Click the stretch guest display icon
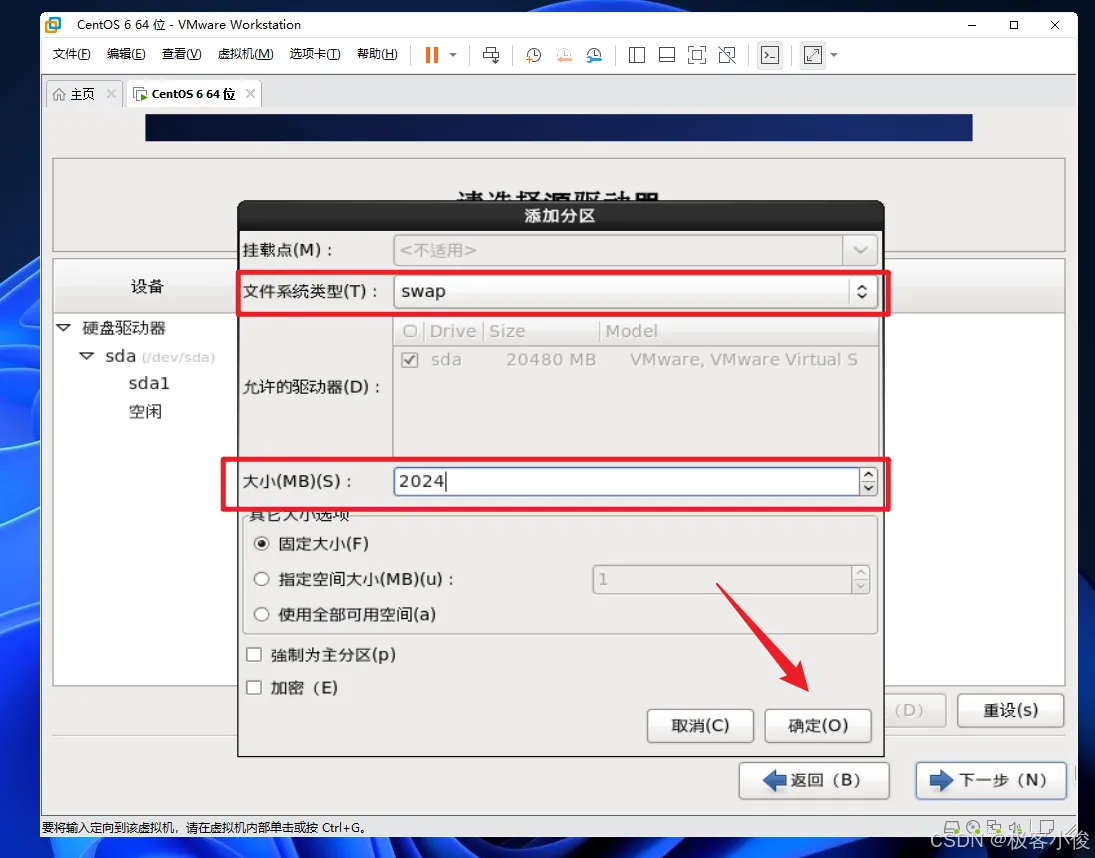1095x858 pixels. [813, 54]
